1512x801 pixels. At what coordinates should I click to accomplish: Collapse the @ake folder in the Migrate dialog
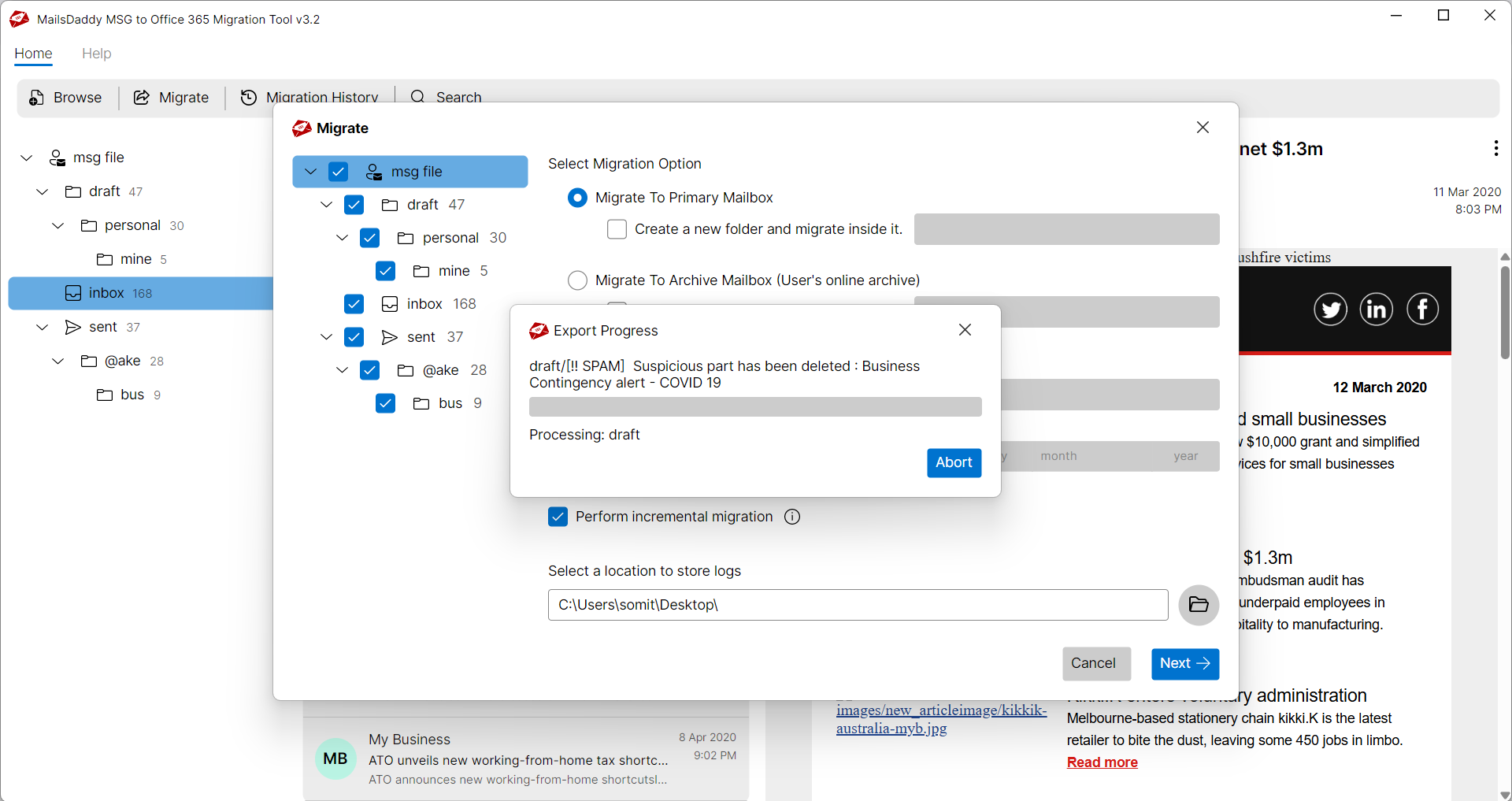[x=342, y=370]
